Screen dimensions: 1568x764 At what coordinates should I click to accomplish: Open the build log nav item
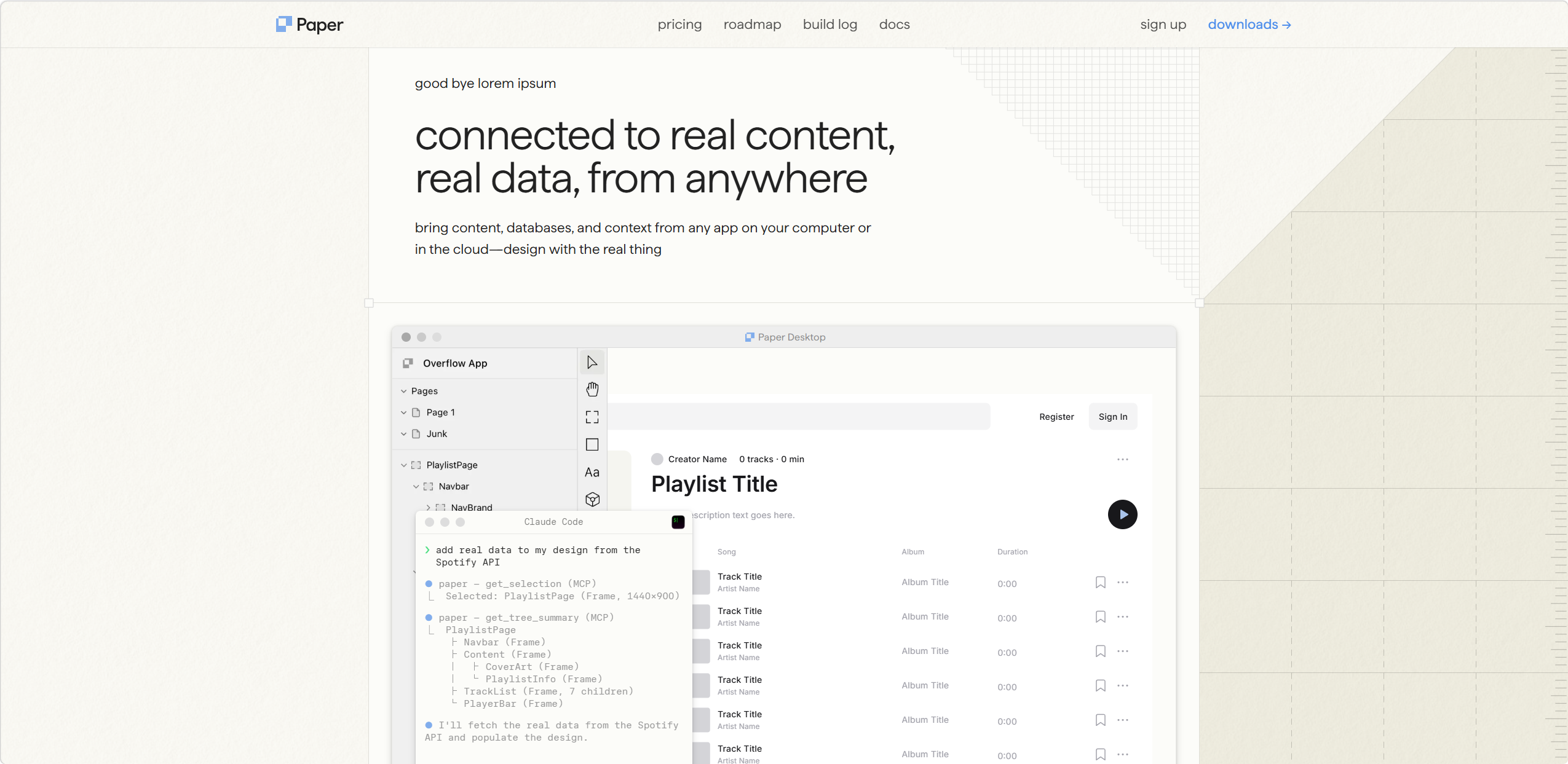pyautogui.click(x=830, y=25)
